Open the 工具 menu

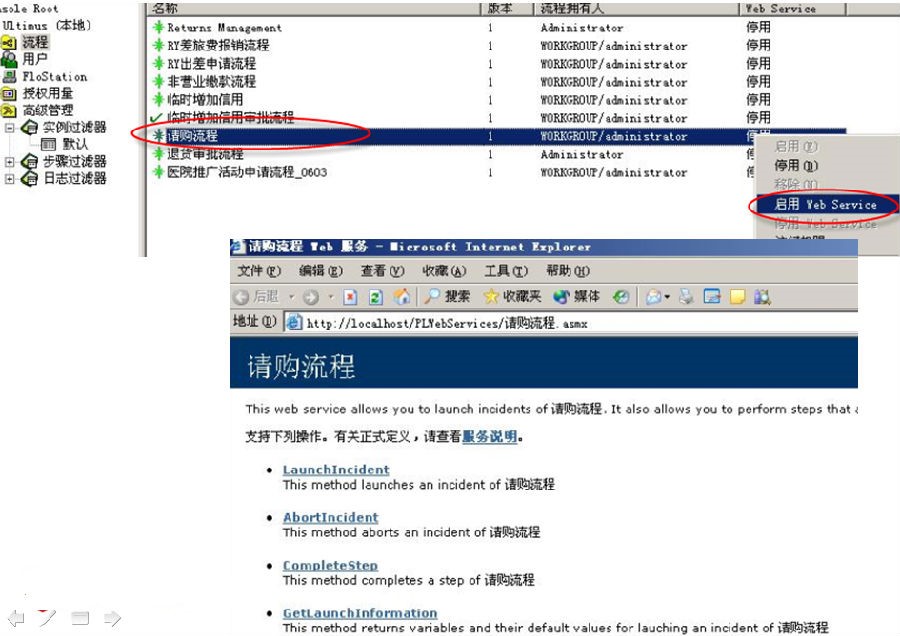(x=506, y=271)
